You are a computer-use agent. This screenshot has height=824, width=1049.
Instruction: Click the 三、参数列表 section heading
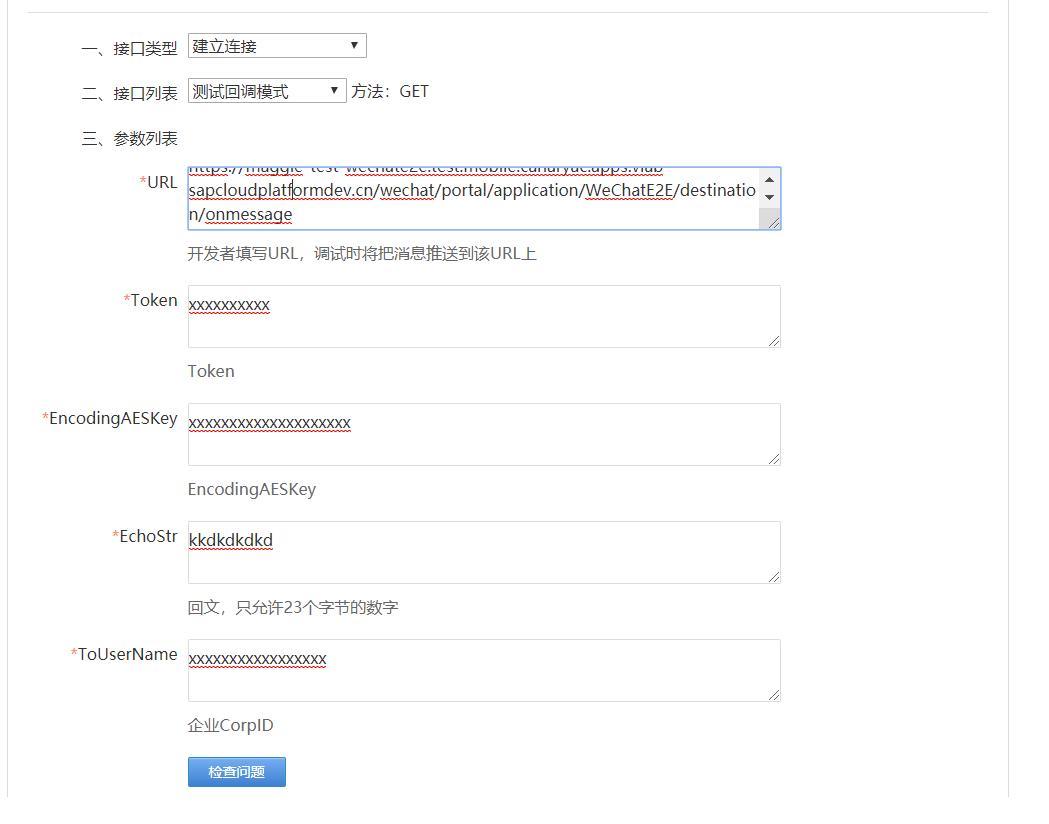coord(132,138)
